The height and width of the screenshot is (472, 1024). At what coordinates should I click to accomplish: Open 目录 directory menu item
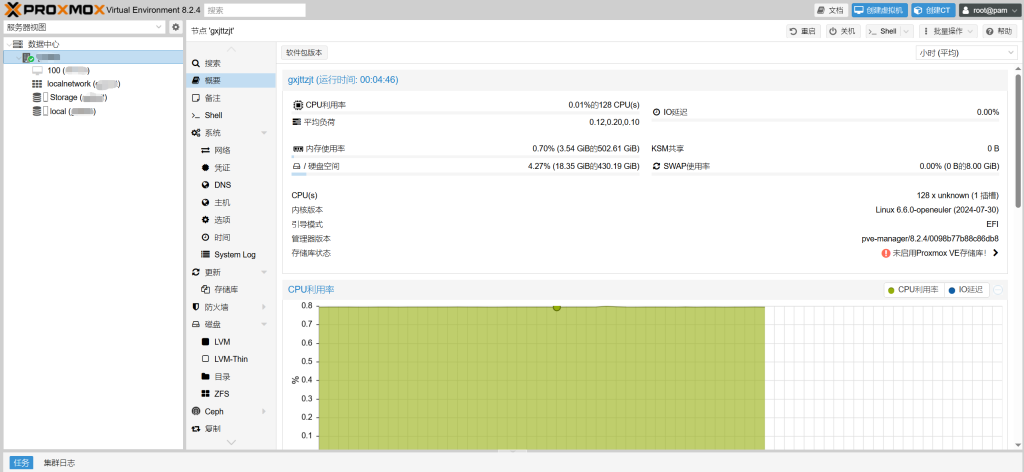pos(231,377)
